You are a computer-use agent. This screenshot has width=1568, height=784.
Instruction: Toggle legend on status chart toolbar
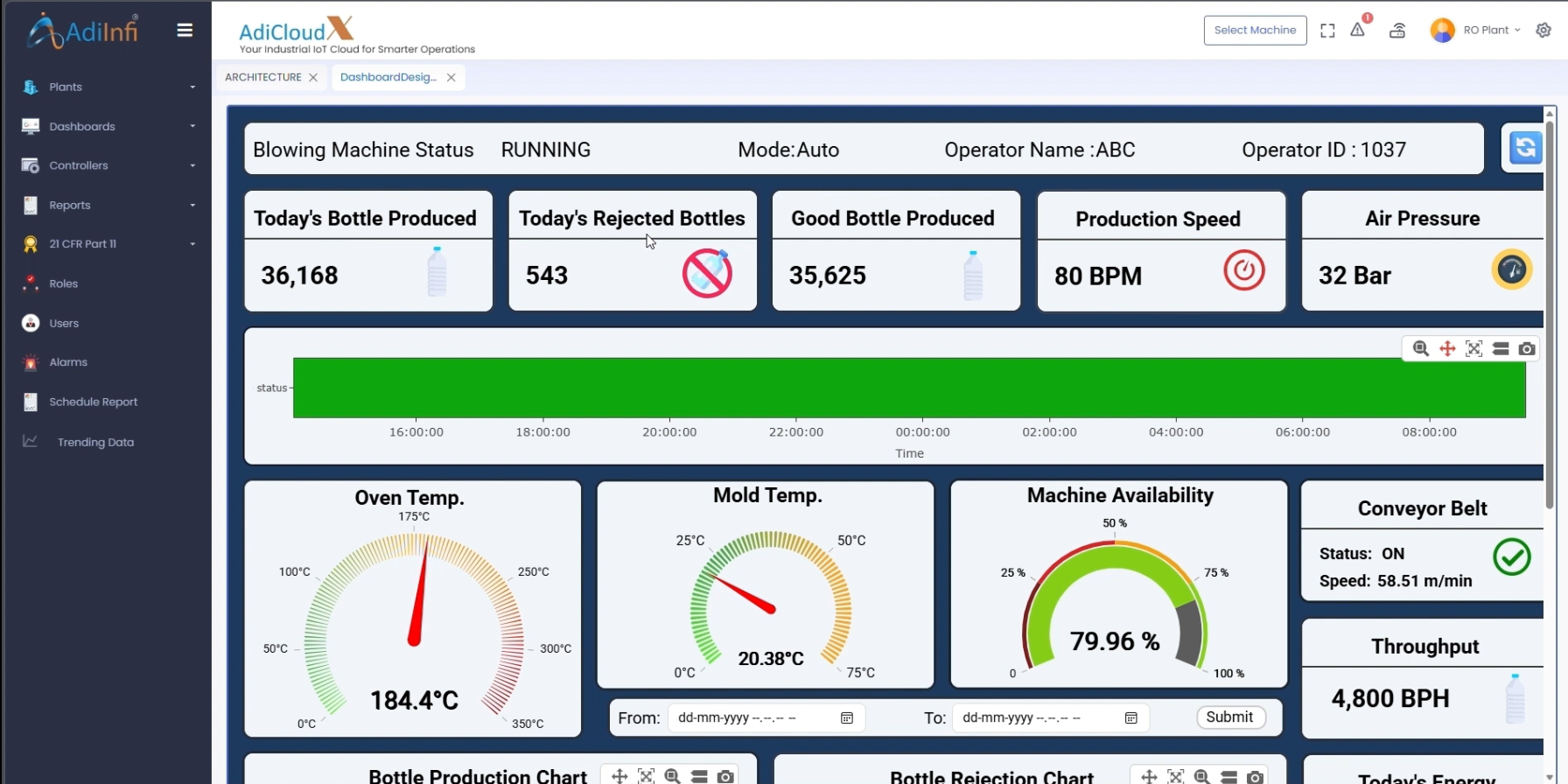(x=1501, y=349)
